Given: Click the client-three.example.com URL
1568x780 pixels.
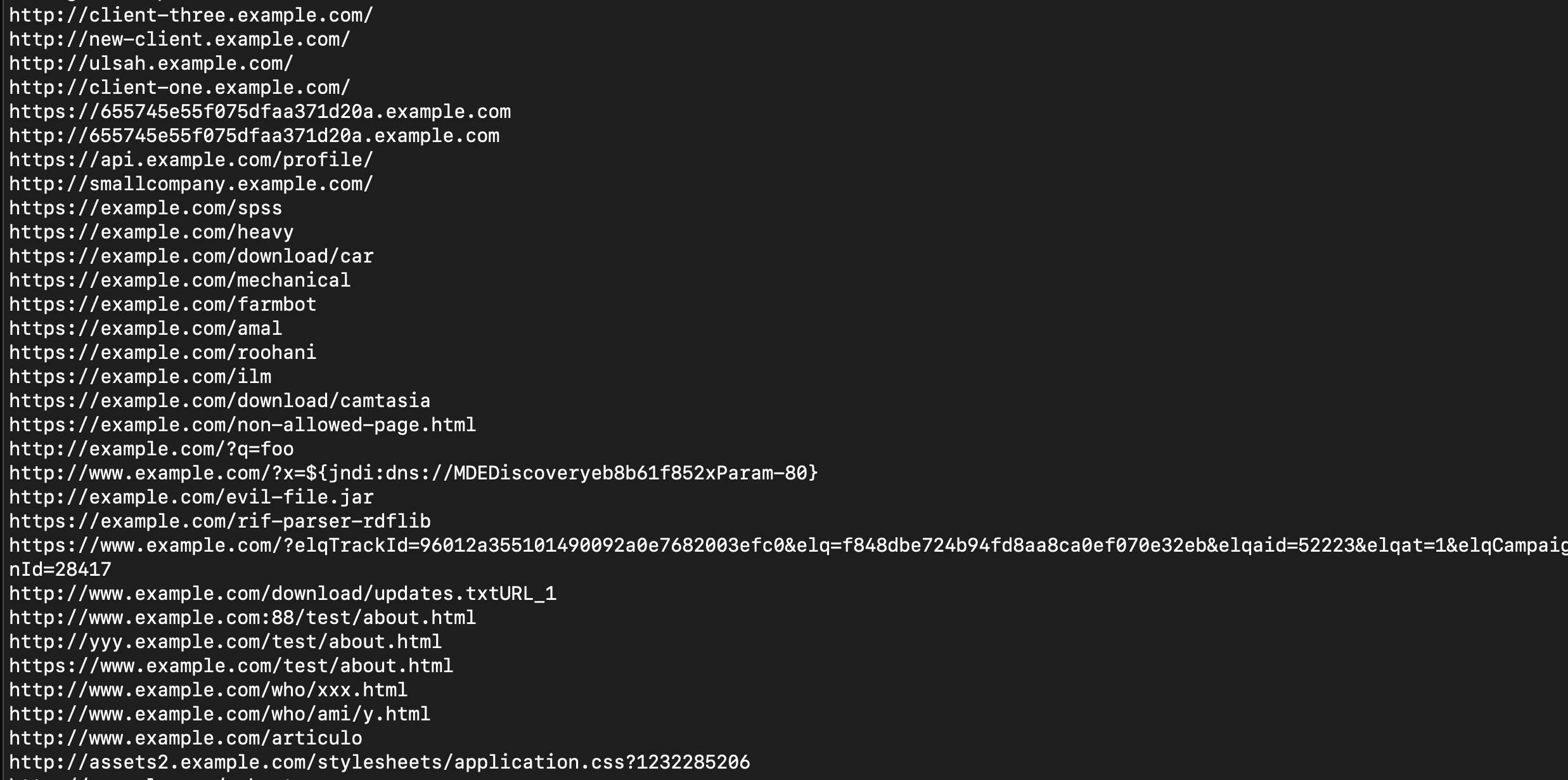Looking at the screenshot, I should [191, 15].
